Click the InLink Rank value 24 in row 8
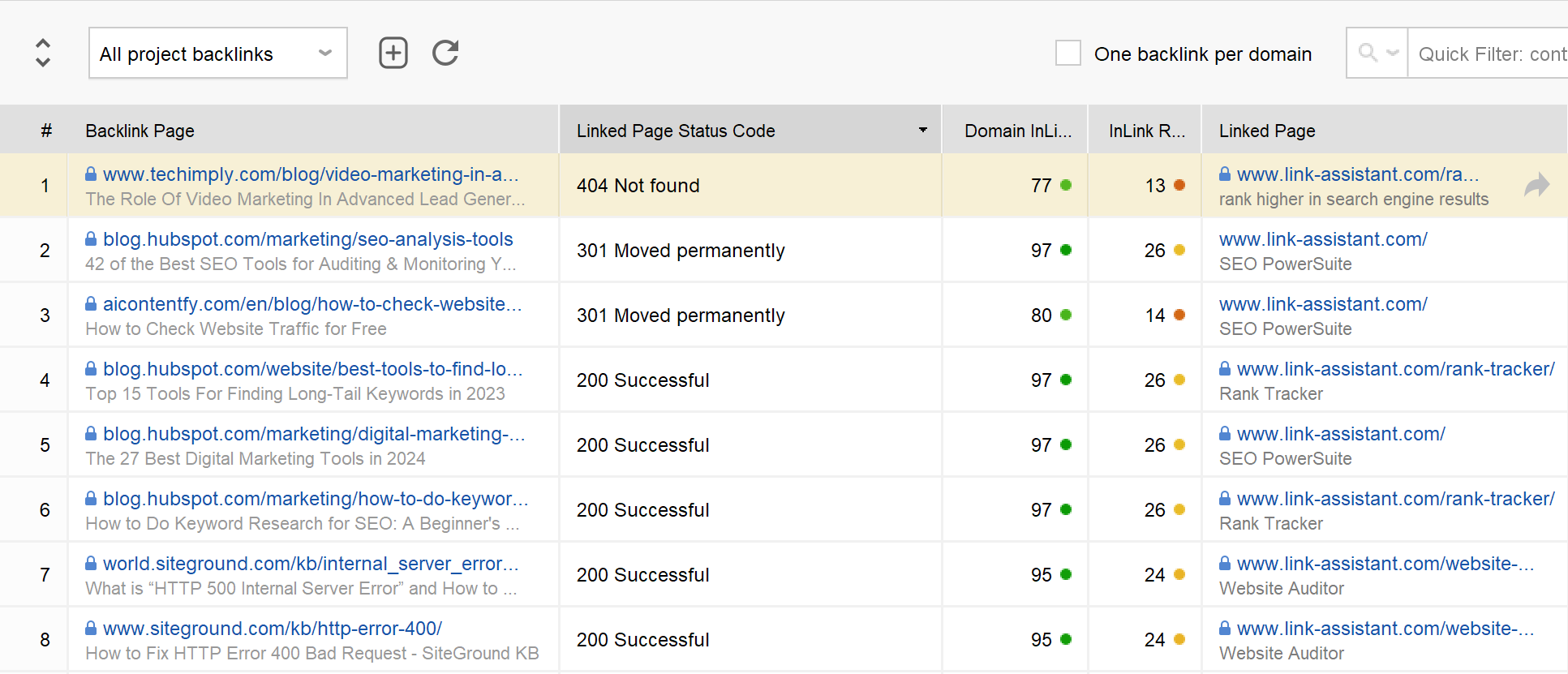 tap(1155, 640)
